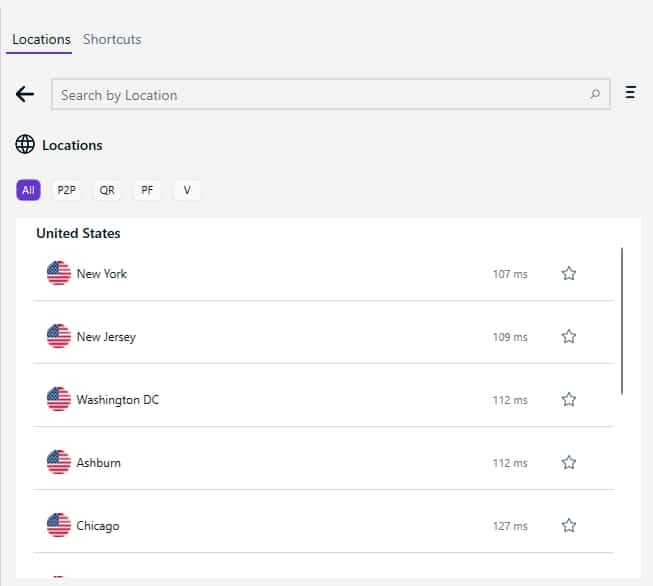Filter locations by P2P
This screenshot has width=653, height=586.
click(67, 190)
